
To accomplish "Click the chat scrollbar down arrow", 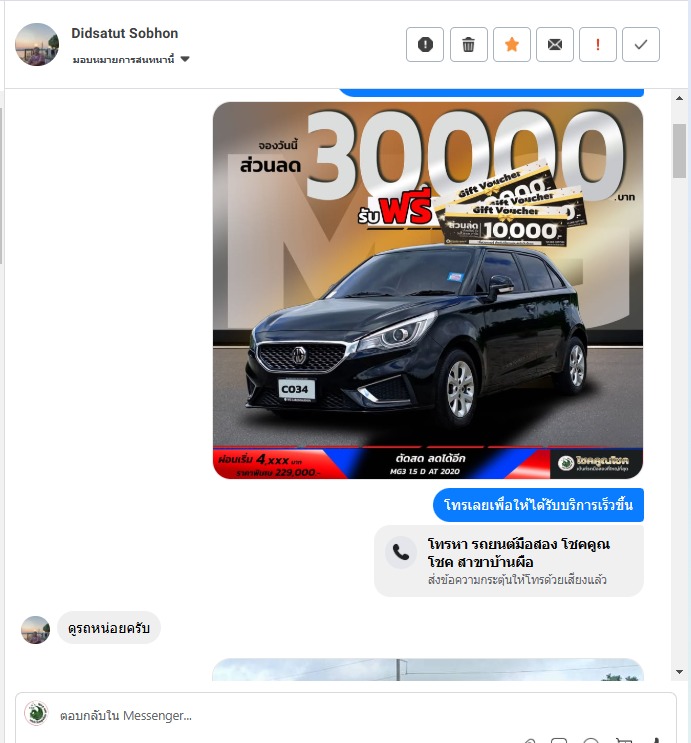I will 679,671.
